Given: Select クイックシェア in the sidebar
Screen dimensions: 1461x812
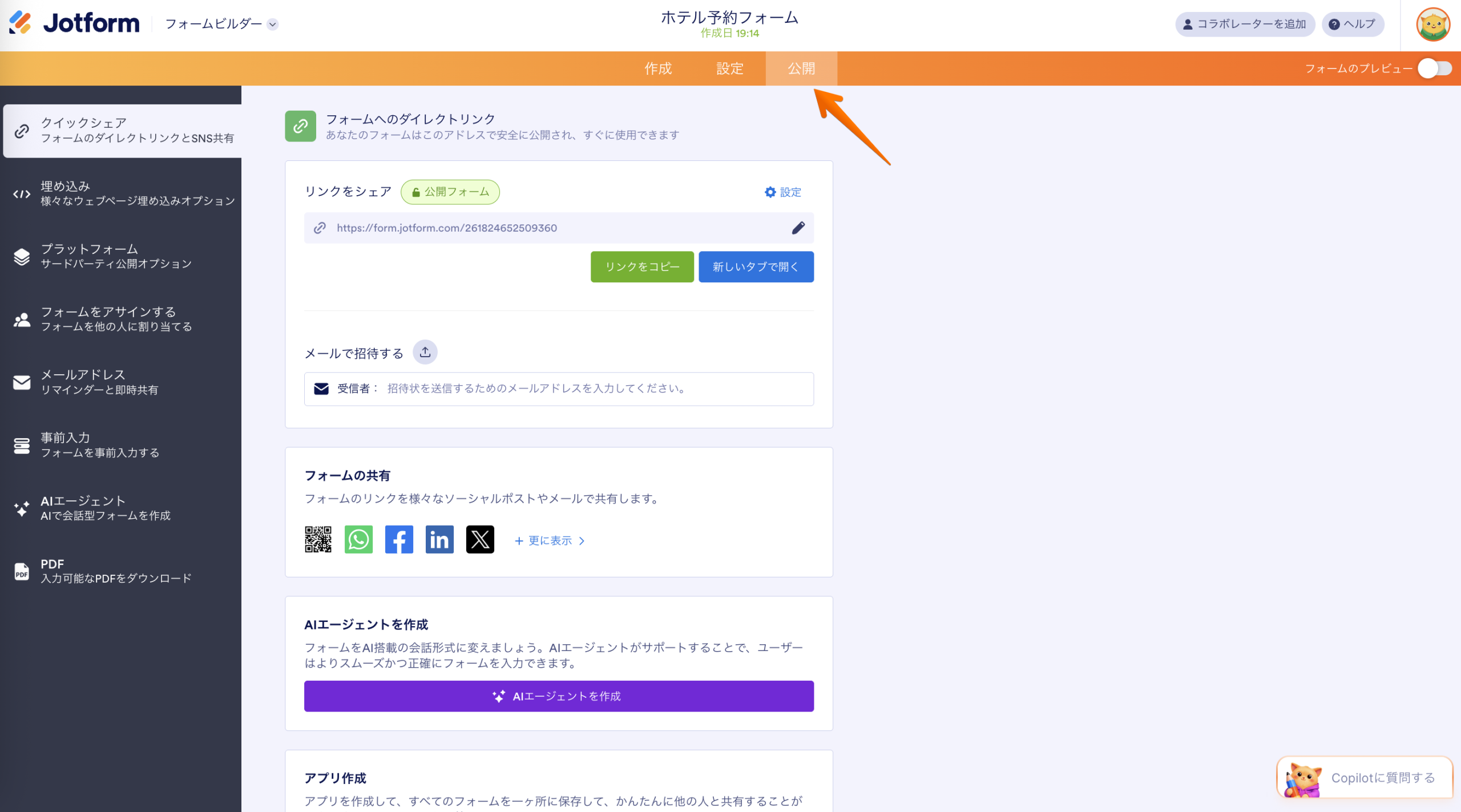Looking at the screenshot, I should click(122, 131).
